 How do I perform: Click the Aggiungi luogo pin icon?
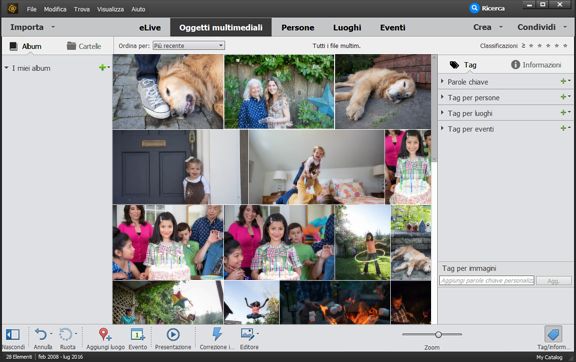(105, 334)
